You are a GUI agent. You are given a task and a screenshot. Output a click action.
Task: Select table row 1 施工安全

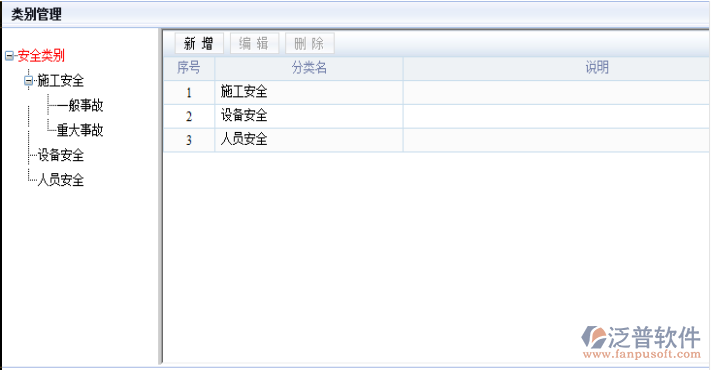tap(436, 92)
